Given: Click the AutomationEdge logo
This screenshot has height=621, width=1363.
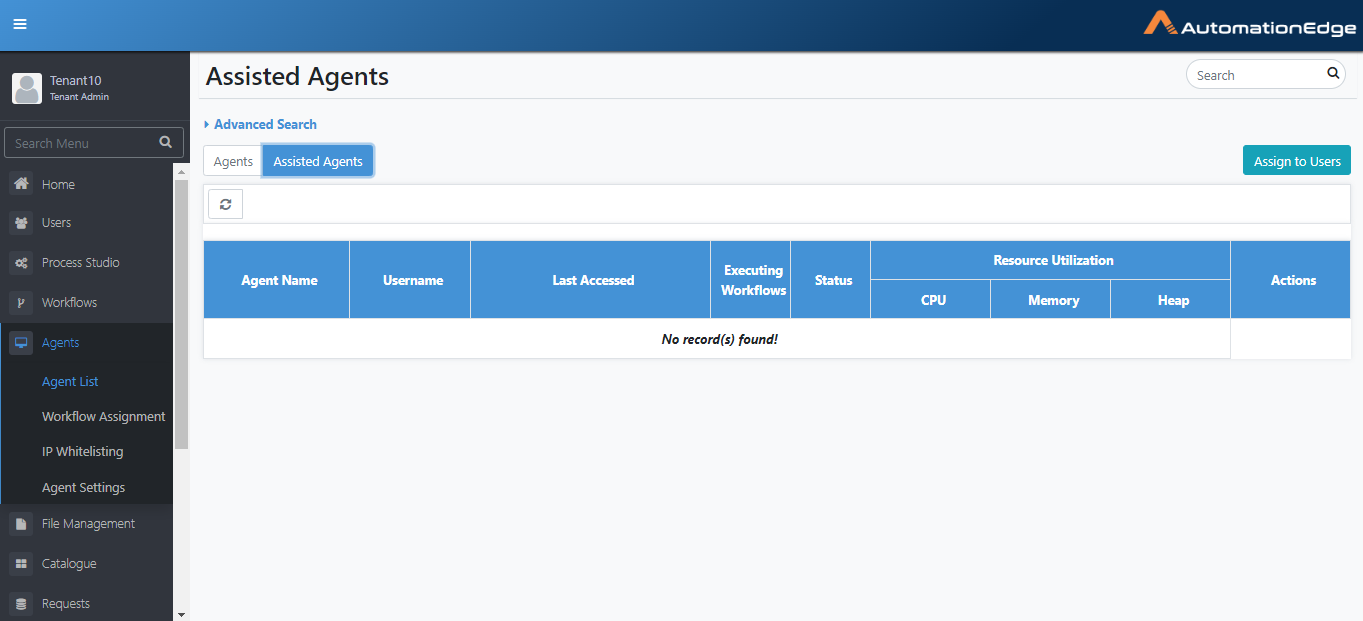Looking at the screenshot, I should point(1249,25).
